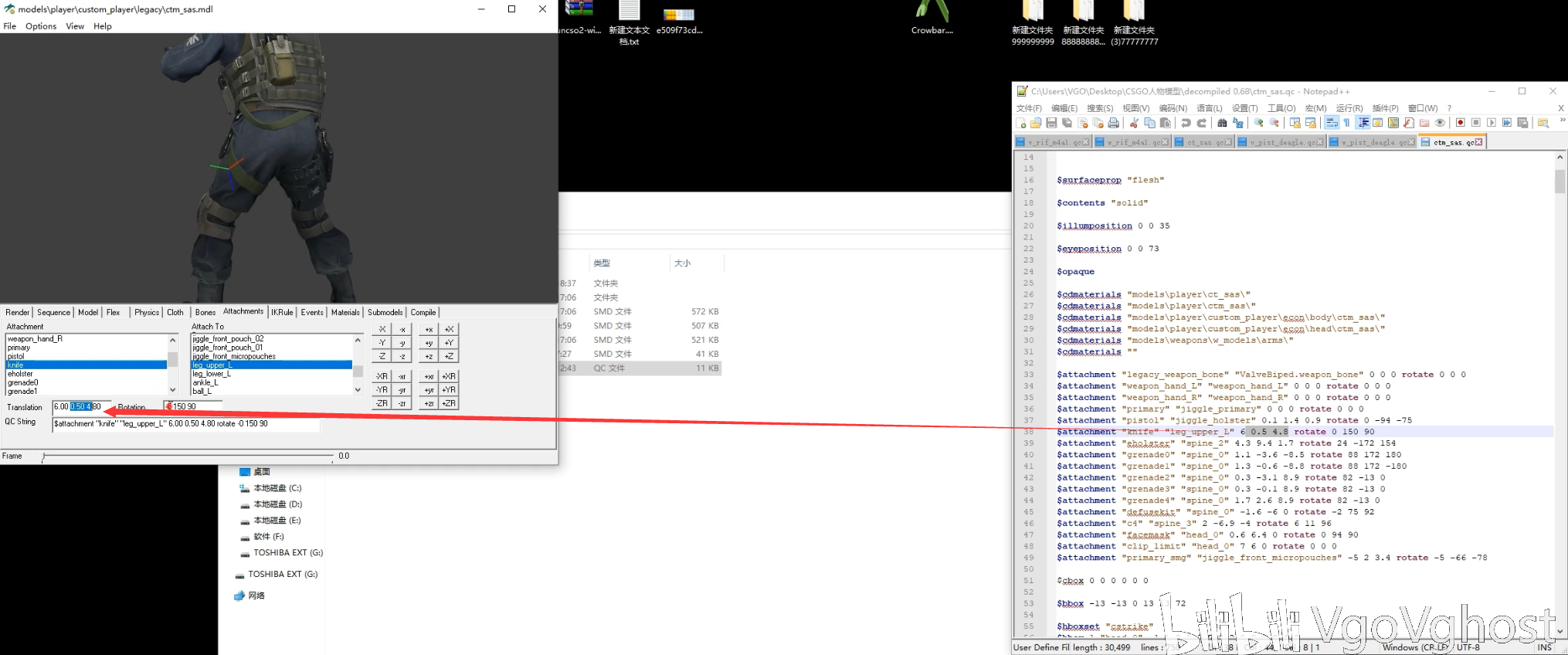Click the Save All icon in Notepad++

coord(1067,123)
